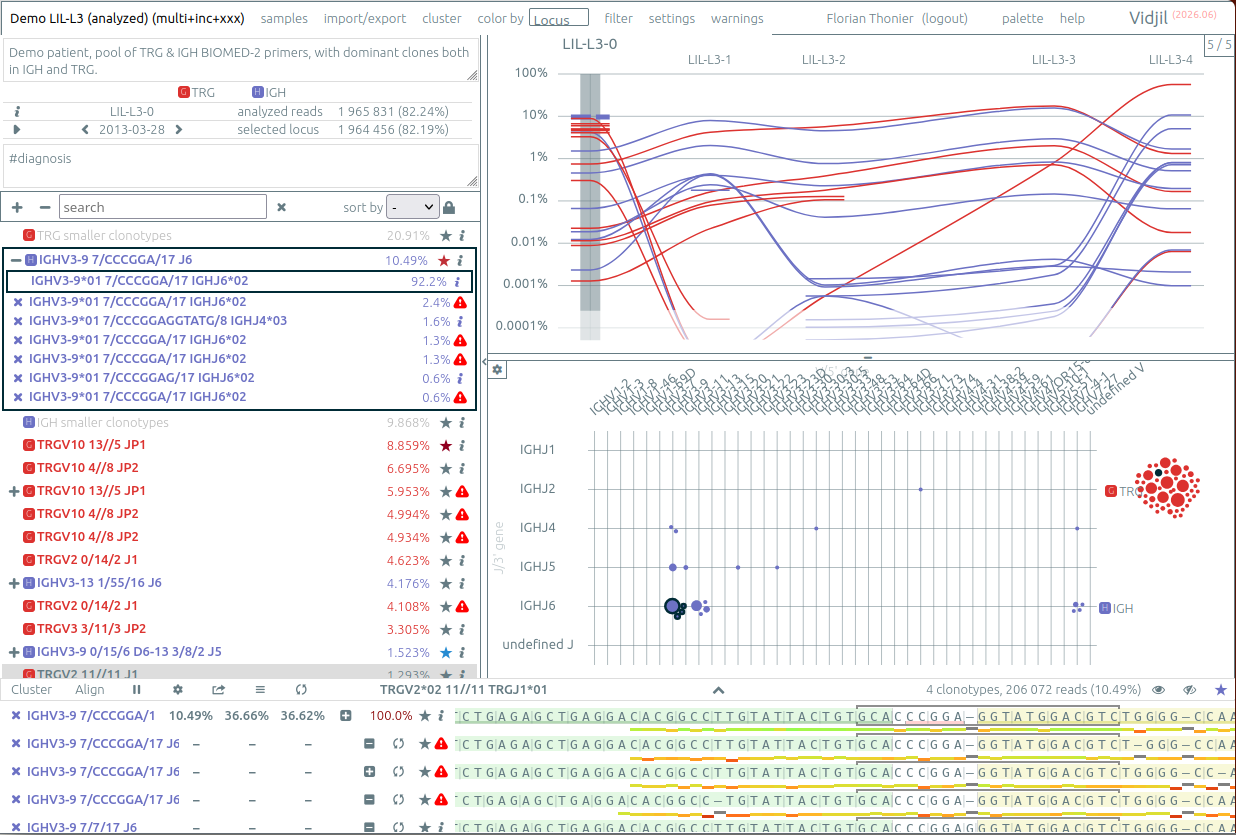Click the TRG red locus tag in scatterplot

click(x=1110, y=491)
